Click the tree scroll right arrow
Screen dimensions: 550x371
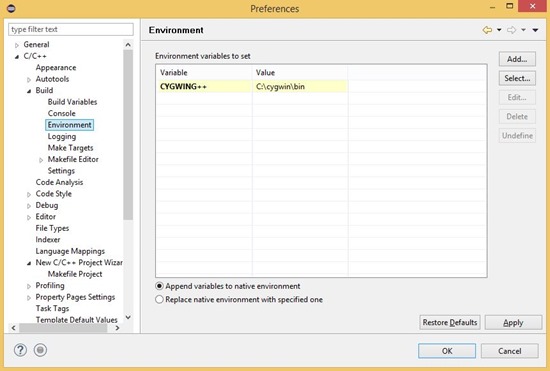coord(118,328)
